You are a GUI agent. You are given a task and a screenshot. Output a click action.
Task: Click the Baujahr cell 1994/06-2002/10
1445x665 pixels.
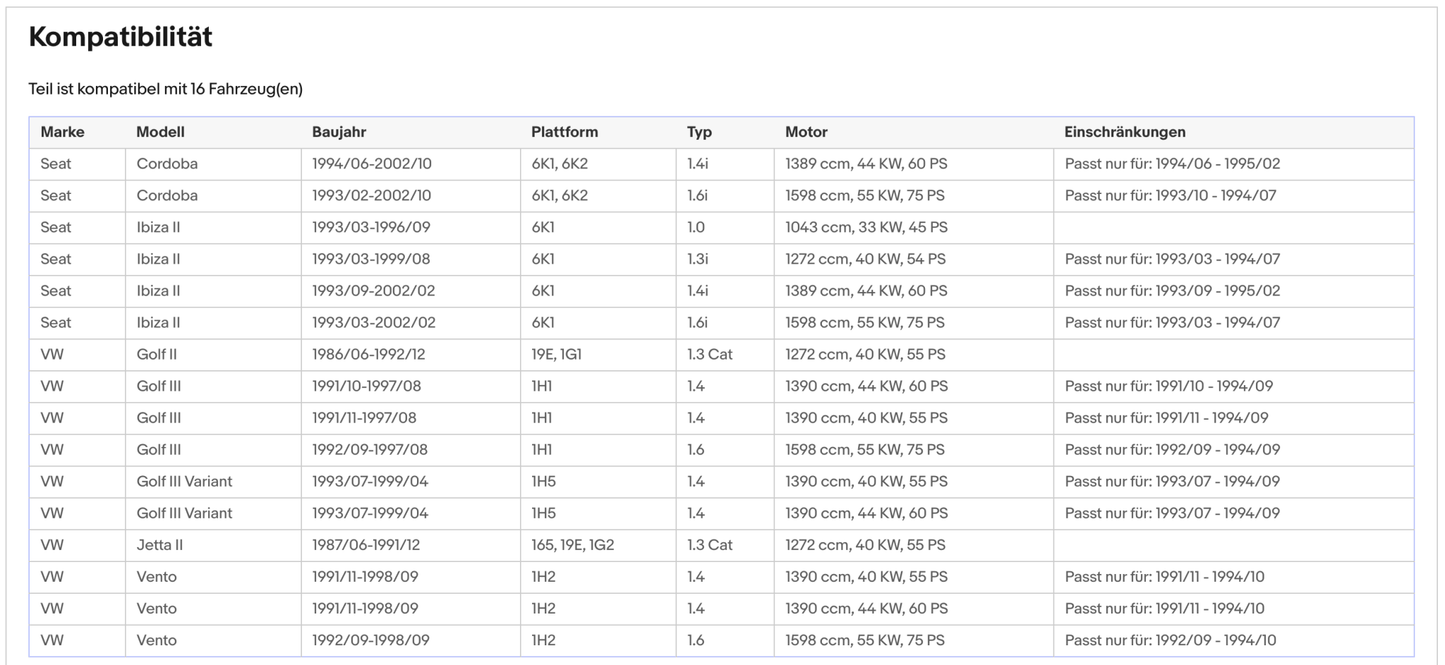(x=371, y=163)
